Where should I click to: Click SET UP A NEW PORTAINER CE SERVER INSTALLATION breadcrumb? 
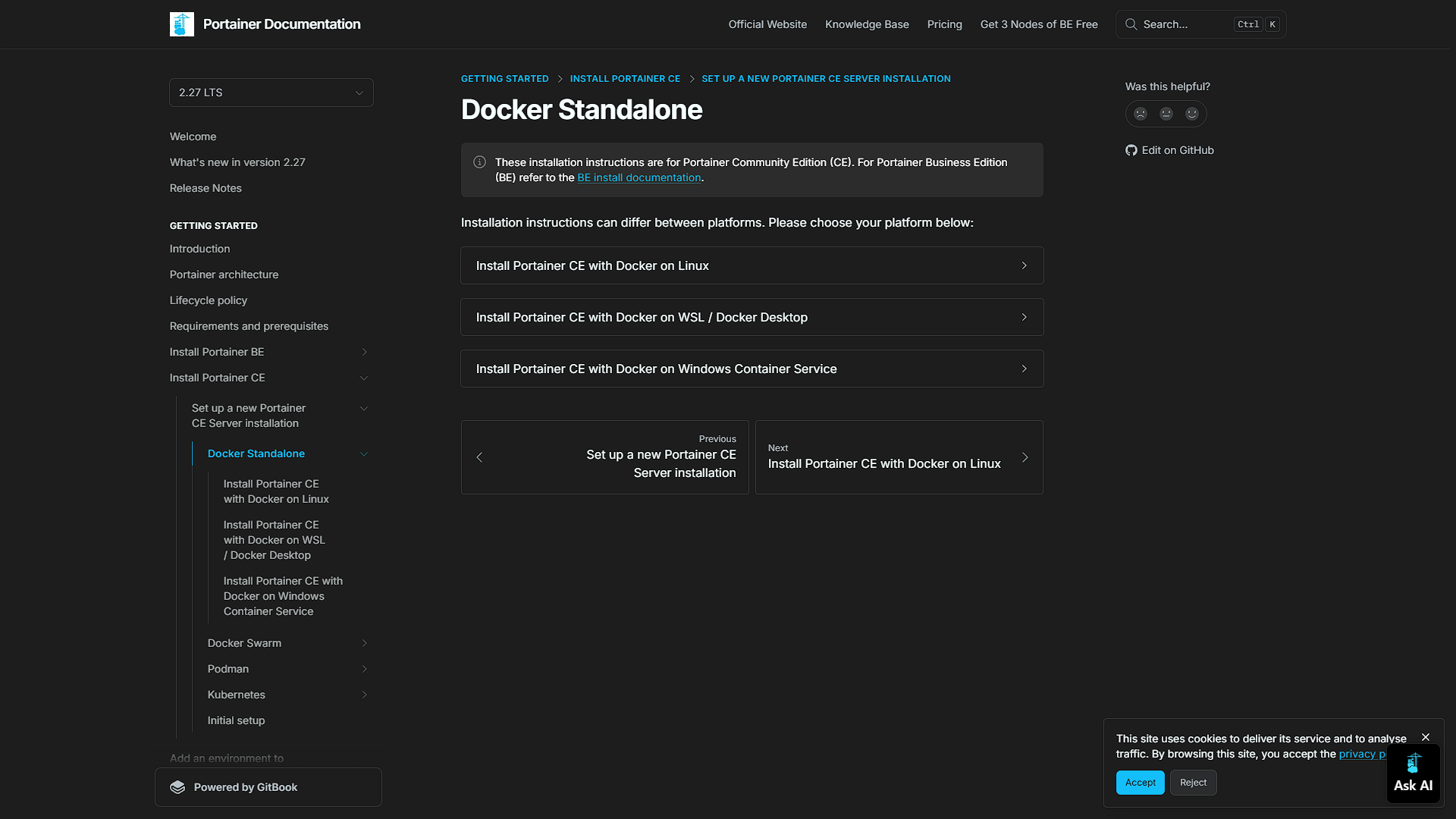pos(826,79)
